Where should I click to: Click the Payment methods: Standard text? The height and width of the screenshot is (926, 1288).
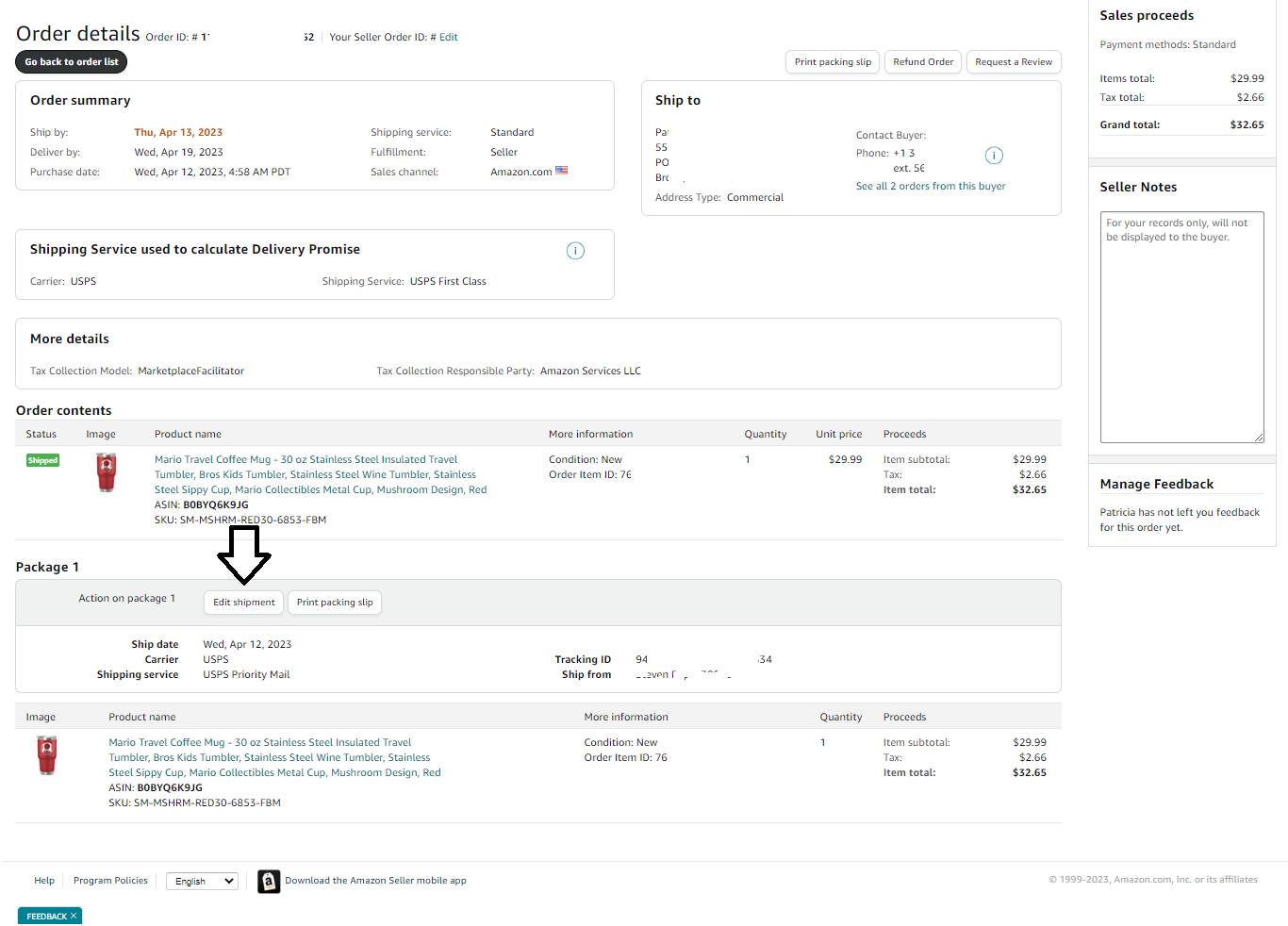click(x=1167, y=45)
